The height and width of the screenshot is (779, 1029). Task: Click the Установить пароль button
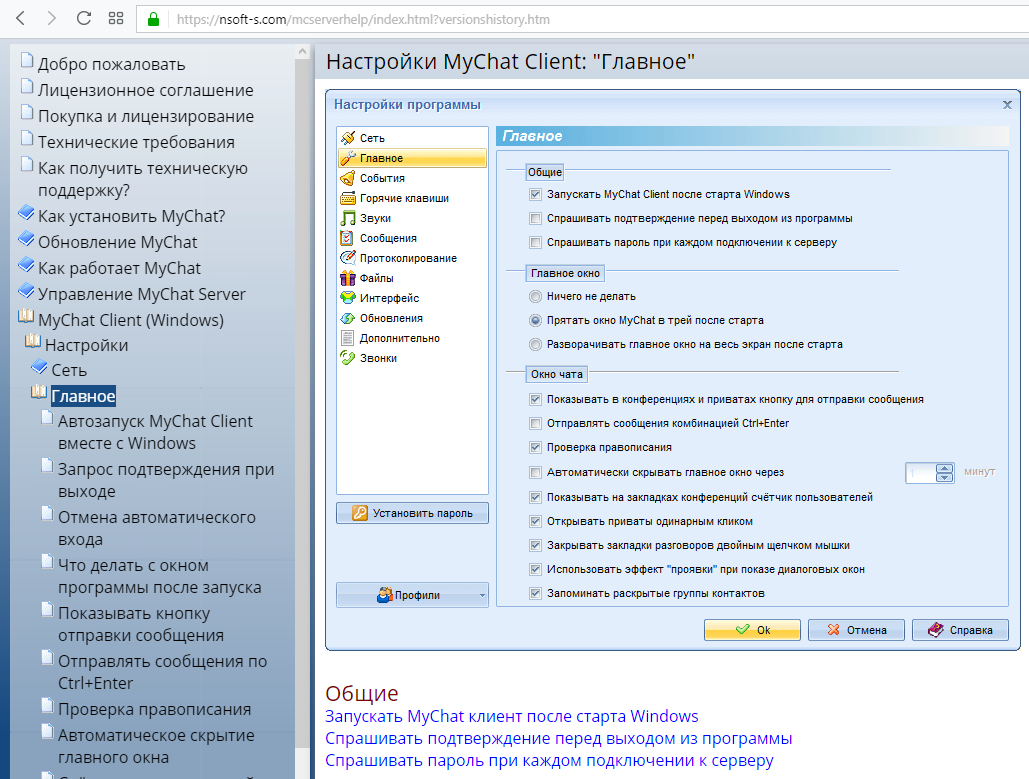click(x=412, y=513)
